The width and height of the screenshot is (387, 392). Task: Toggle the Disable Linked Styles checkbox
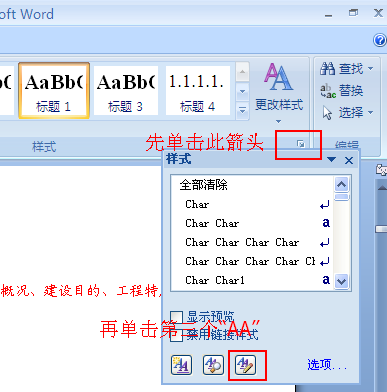click(x=177, y=335)
